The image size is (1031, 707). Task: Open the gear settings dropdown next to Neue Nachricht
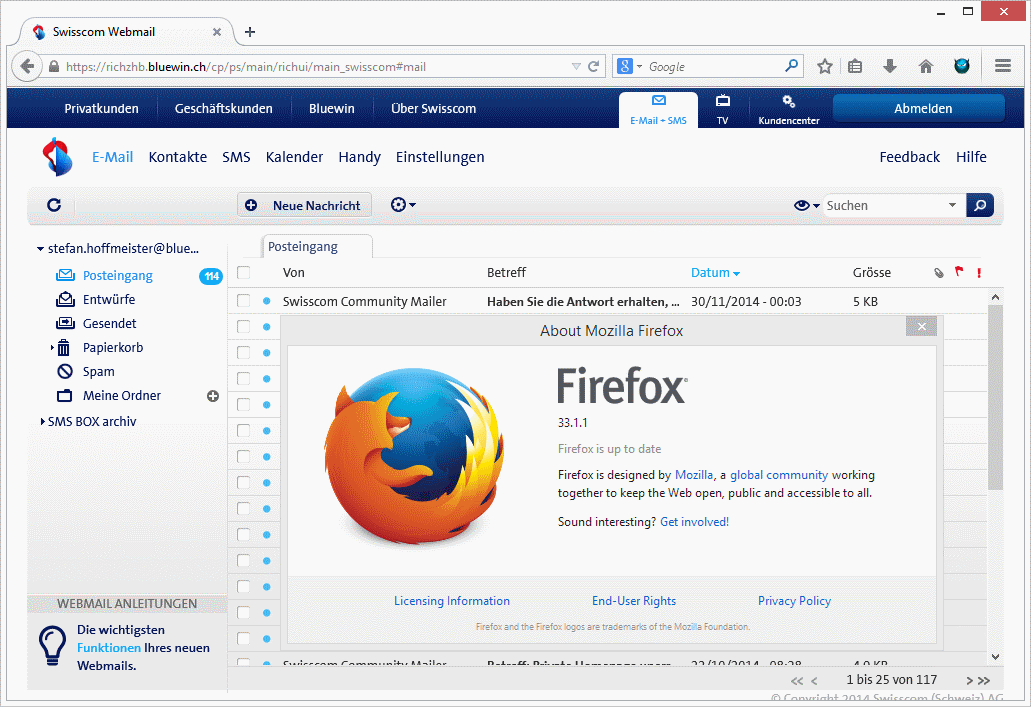click(x=400, y=204)
